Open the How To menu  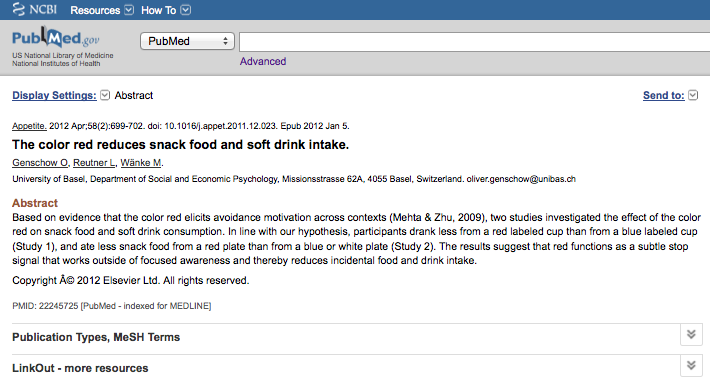click(158, 10)
